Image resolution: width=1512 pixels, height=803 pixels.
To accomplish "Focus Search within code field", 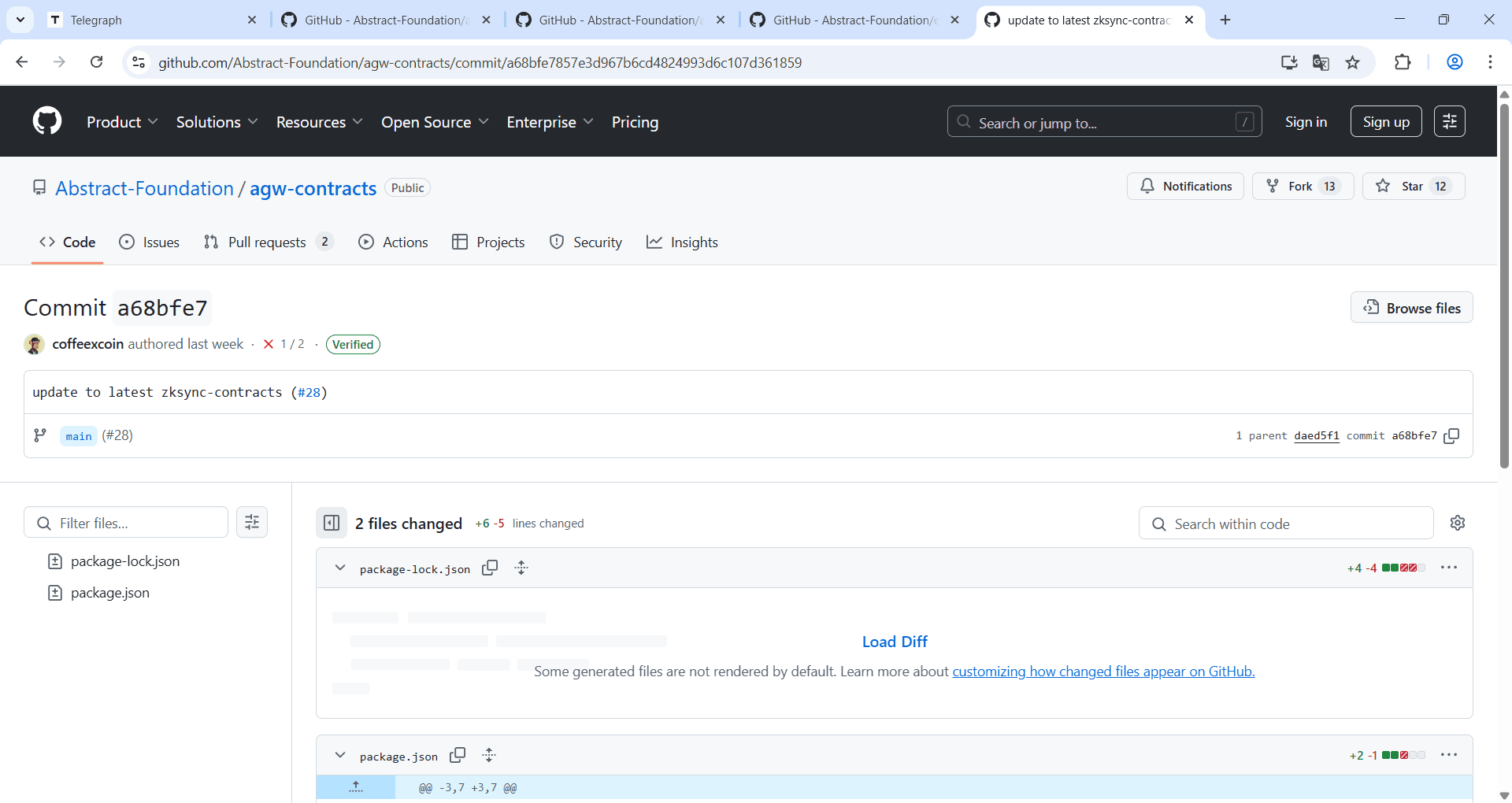I will (1286, 524).
